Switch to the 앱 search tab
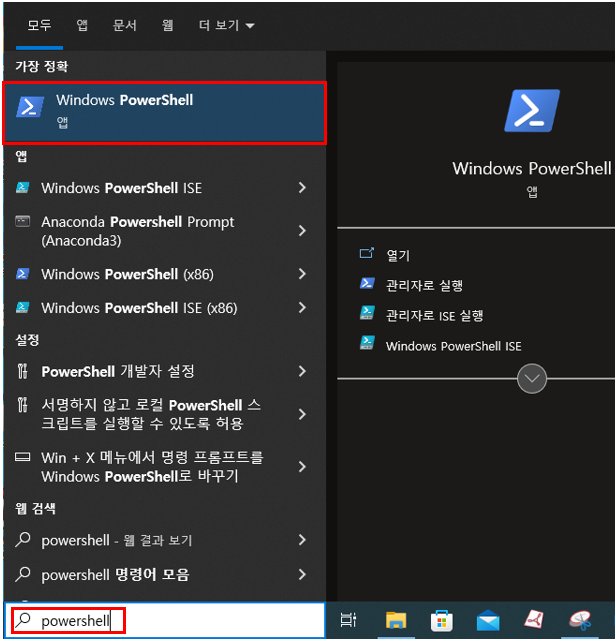615x641 pixels. (x=82, y=25)
